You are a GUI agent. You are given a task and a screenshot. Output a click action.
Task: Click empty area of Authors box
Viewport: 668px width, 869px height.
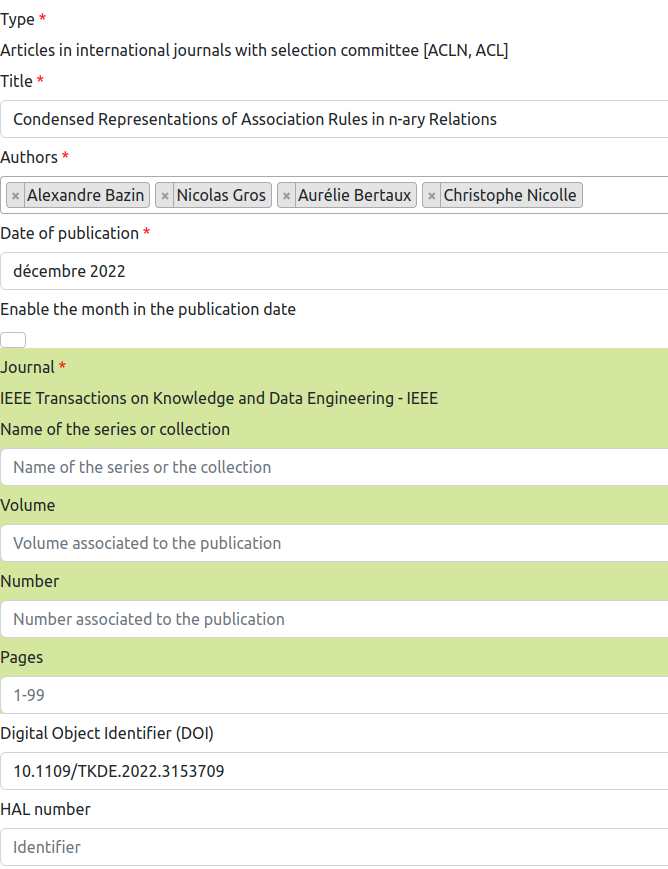pos(625,196)
